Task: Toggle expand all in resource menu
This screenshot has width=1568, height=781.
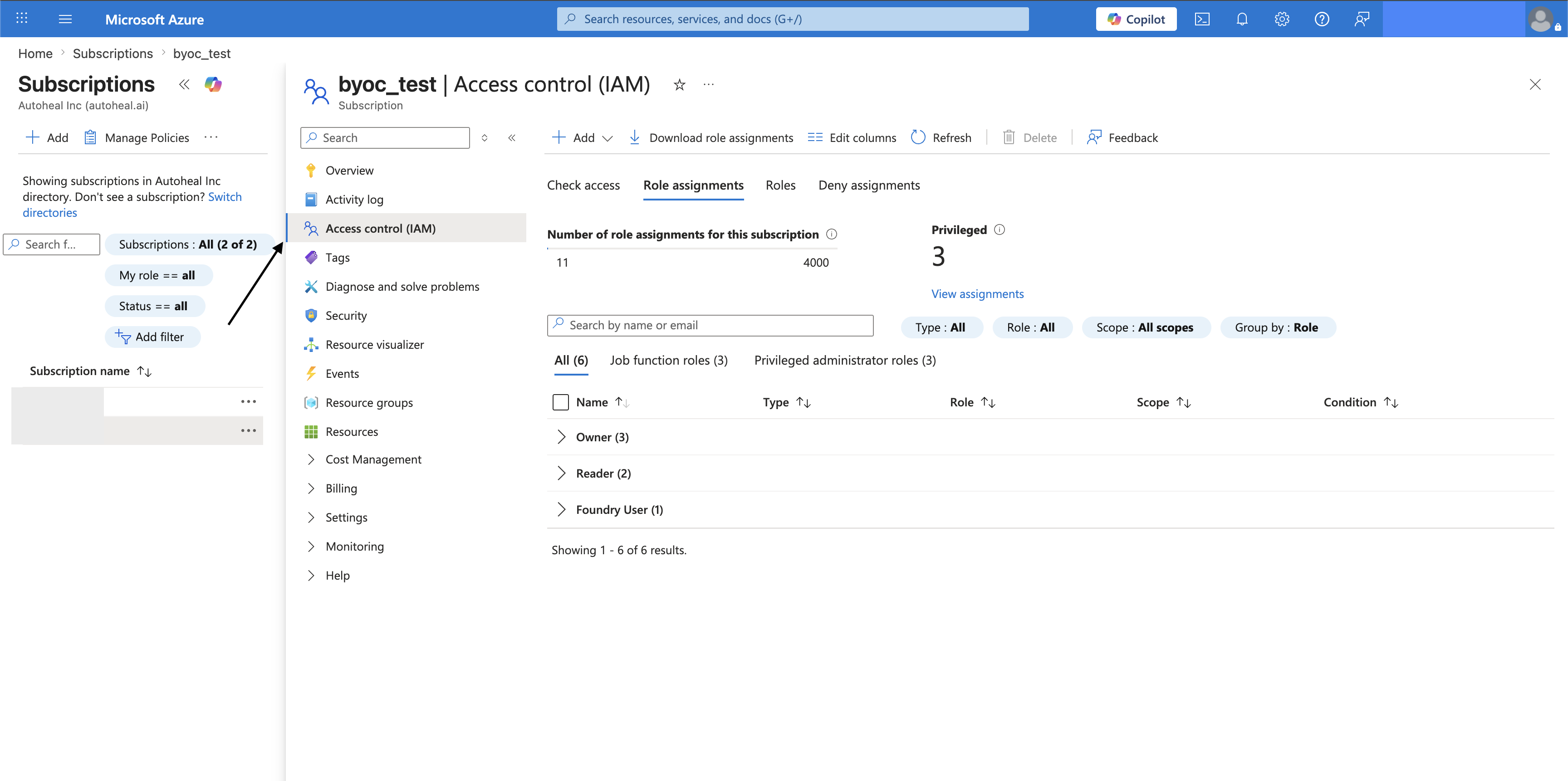Action: 485,137
